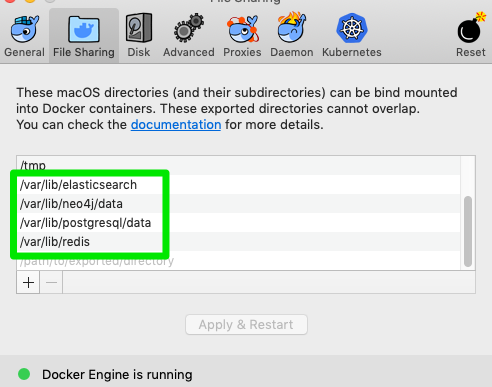492x387 pixels.
Task: Select the /var/lib/postgresql/data entry
Action: [x=238, y=223]
